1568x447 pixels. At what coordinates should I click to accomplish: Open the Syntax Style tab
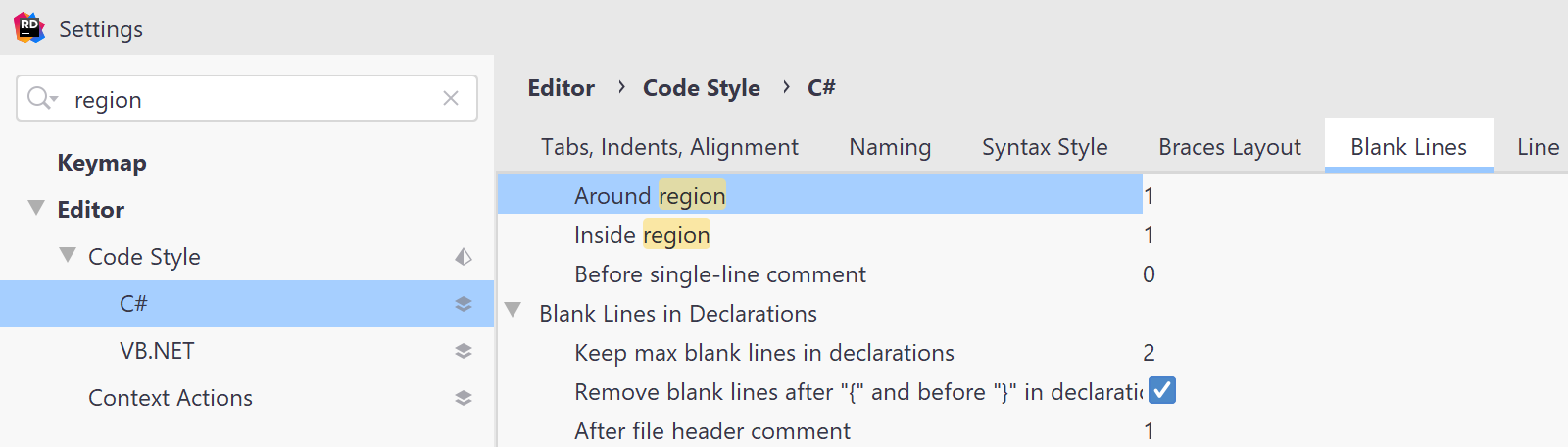[x=1045, y=147]
